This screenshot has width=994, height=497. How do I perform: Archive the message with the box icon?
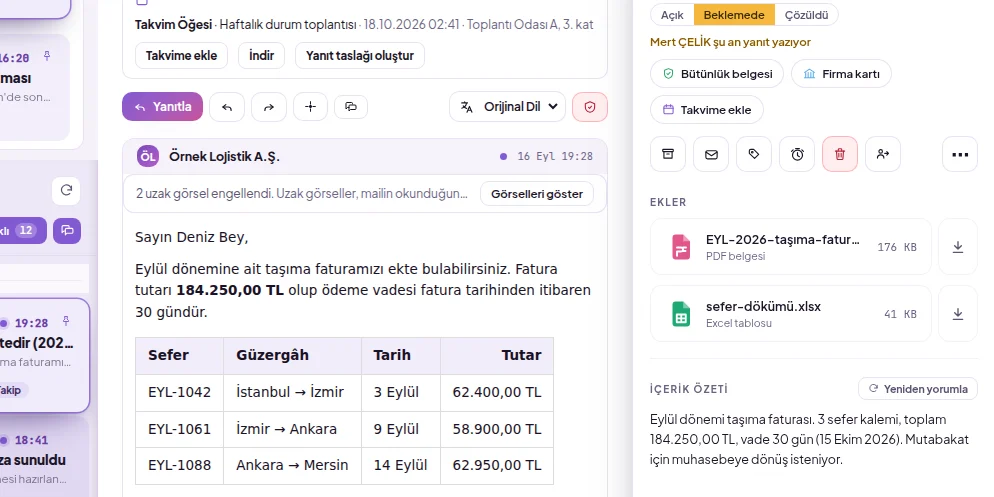[x=668, y=154]
